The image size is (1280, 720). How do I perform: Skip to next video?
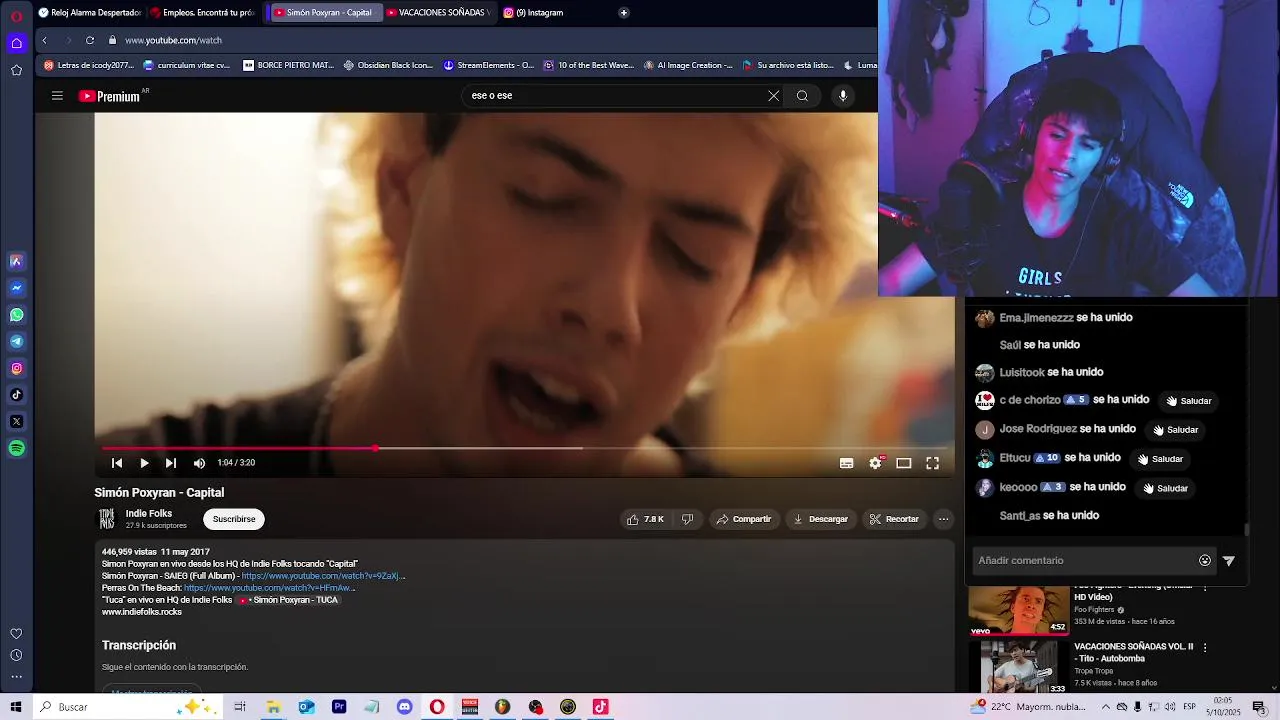click(171, 463)
